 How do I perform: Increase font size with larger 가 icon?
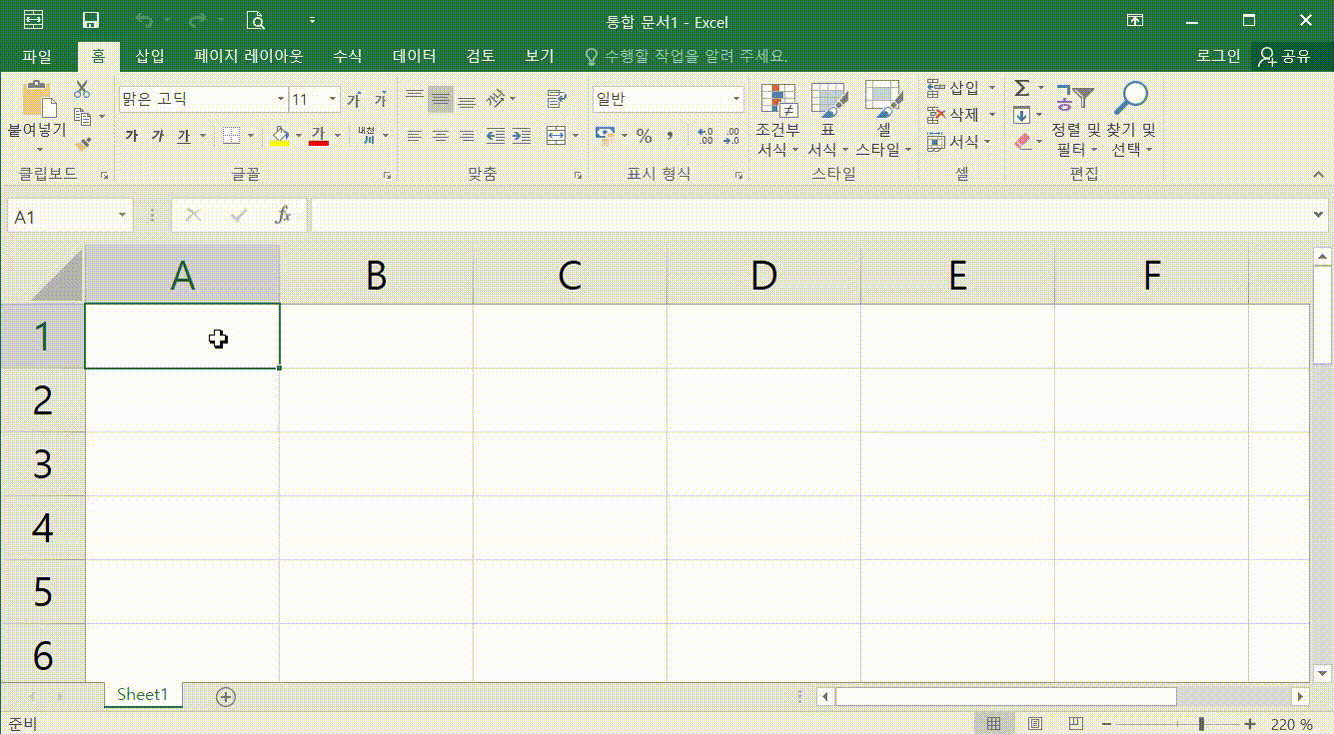(x=354, y=100)
